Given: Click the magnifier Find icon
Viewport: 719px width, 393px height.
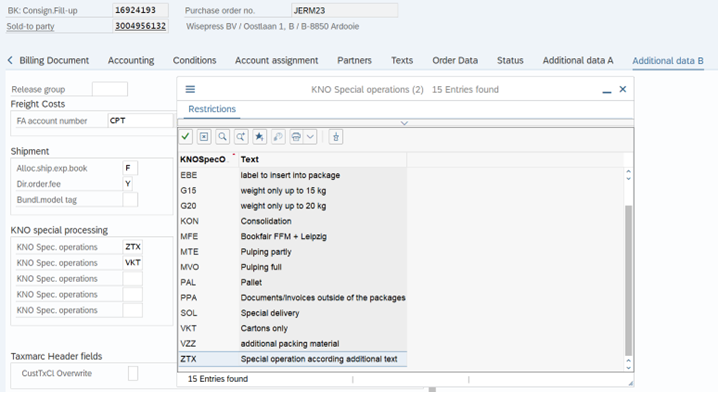Looking at the screenshot, I should click(x=222, y=137).
